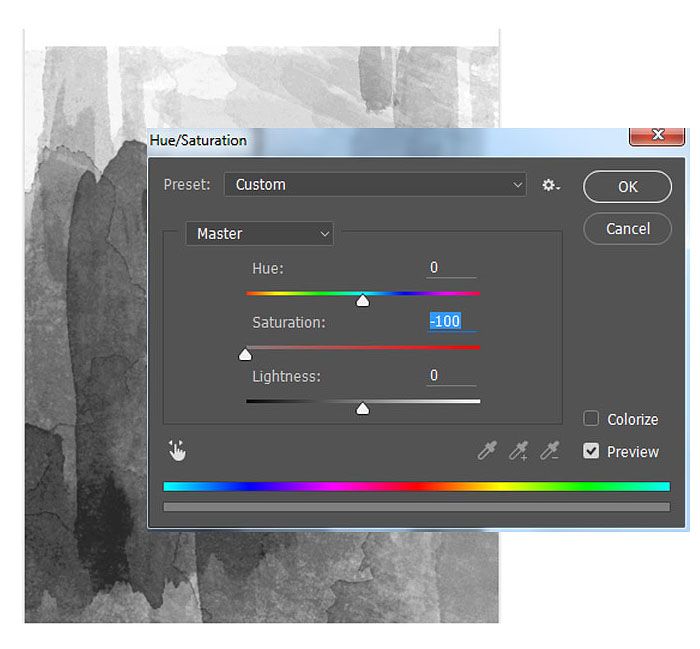The height and width of the screenshot is (649, 700).
Task: Close the Hue/Saturation dialog with X
Action: pos(657,136)
